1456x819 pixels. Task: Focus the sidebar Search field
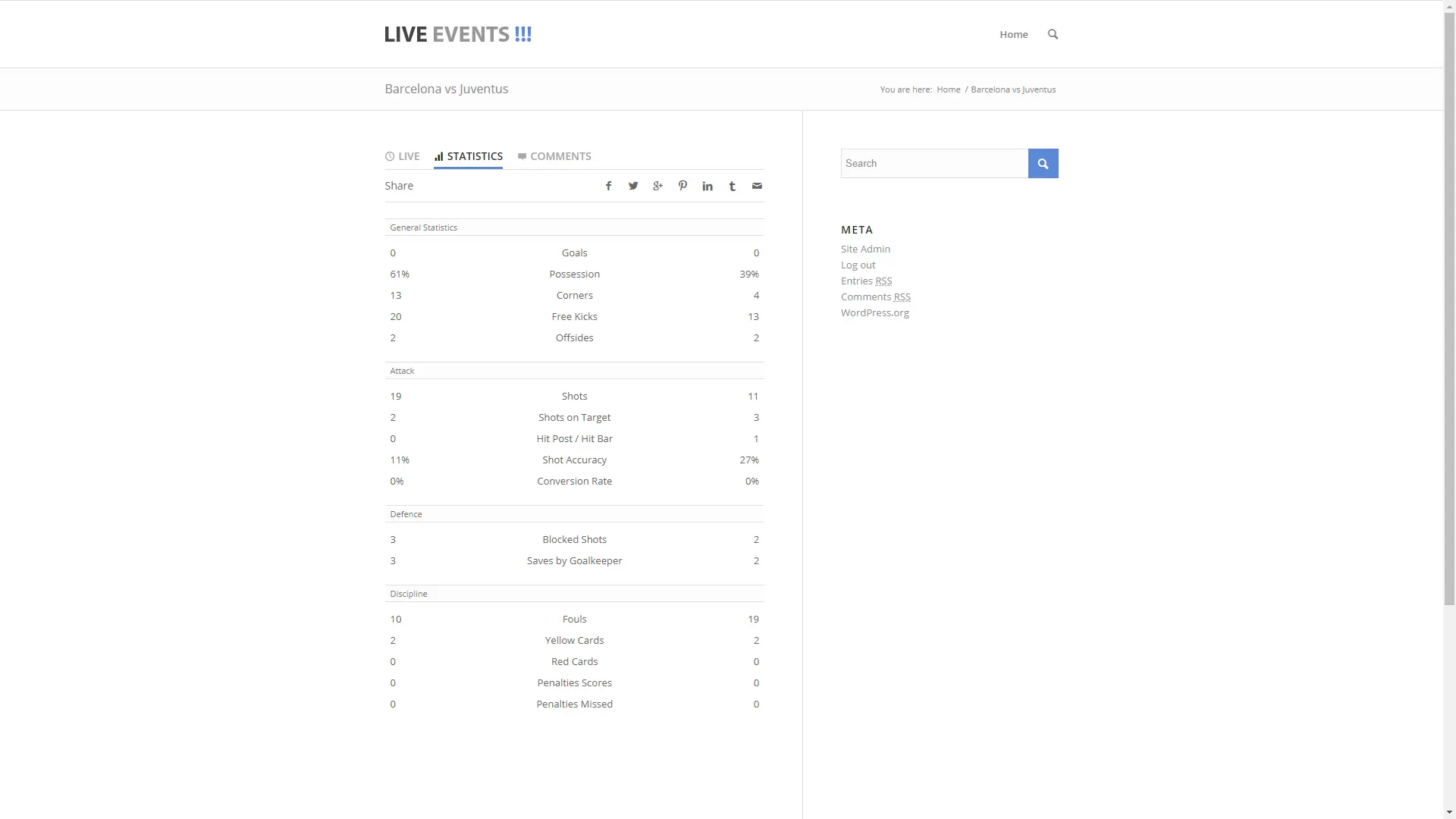pos(934,163)
